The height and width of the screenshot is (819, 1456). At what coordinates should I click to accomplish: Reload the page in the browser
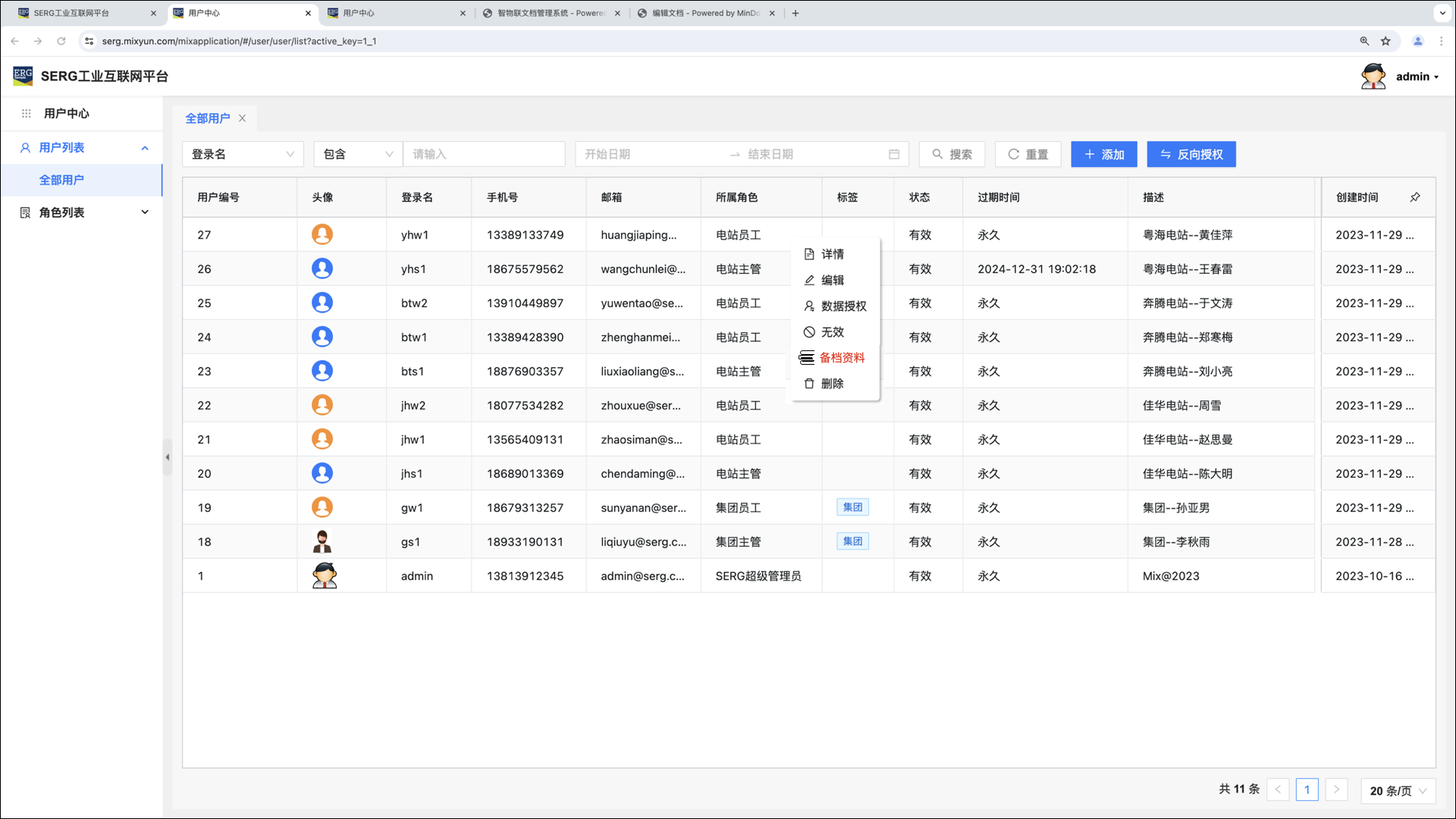pyautogui.click(x=61, y=41)
